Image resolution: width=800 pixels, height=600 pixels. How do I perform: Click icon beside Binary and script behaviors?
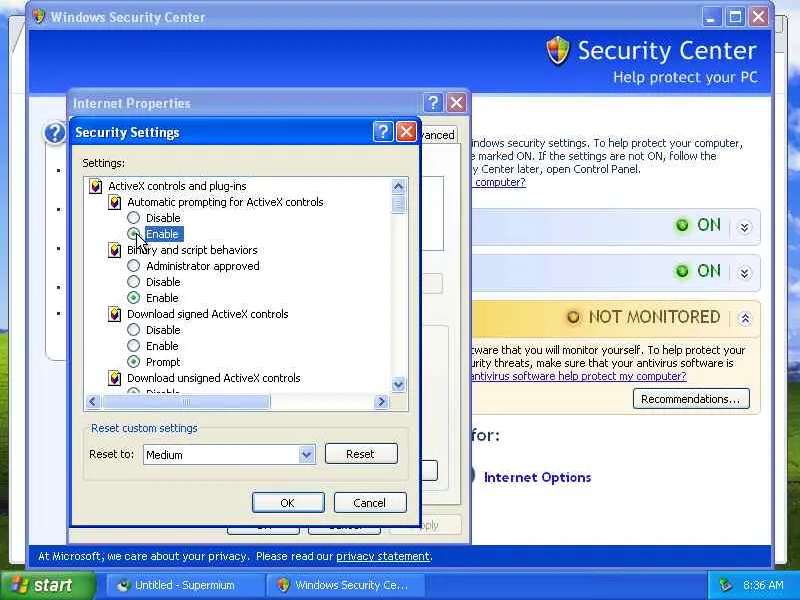[x=115, y=250]
